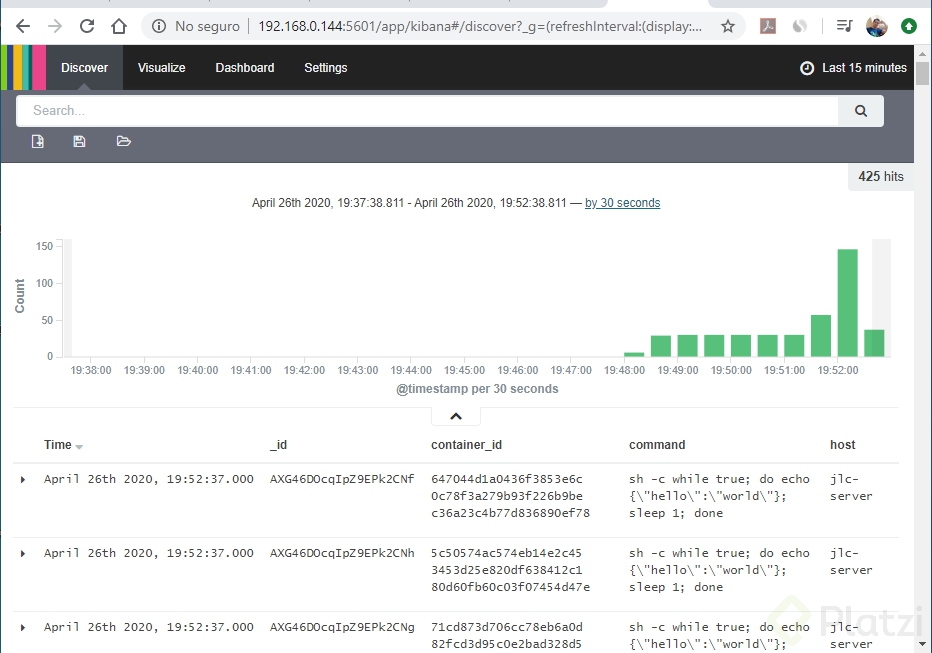Viewport: 932px width, 653px height.
Task: Open the Settings section
Action: click(325, 67)
